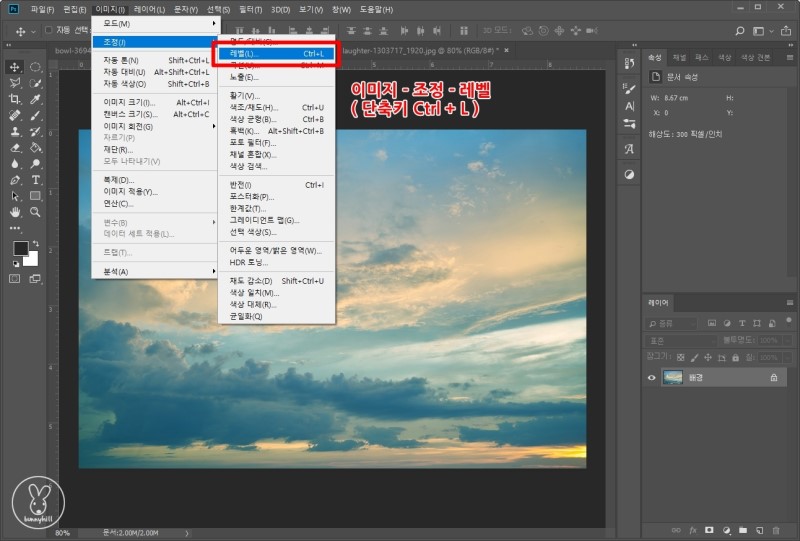Toggle the layer filter on/off switch

point(787,323)
